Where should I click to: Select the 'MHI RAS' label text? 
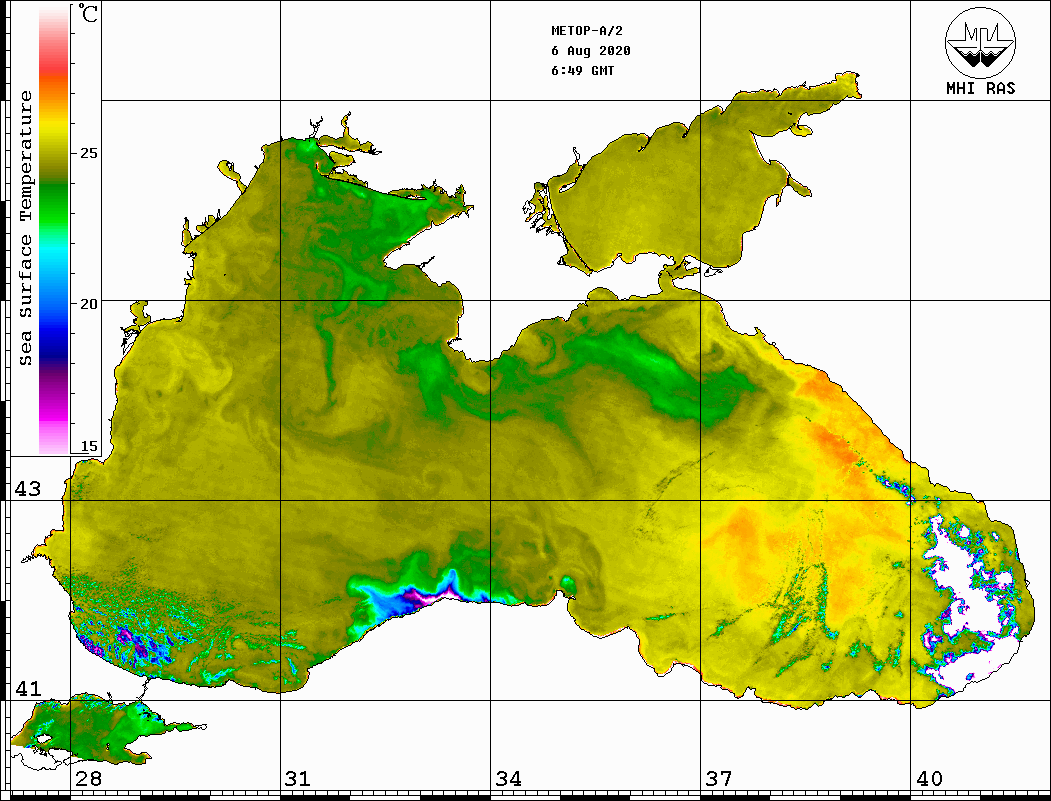980,88
